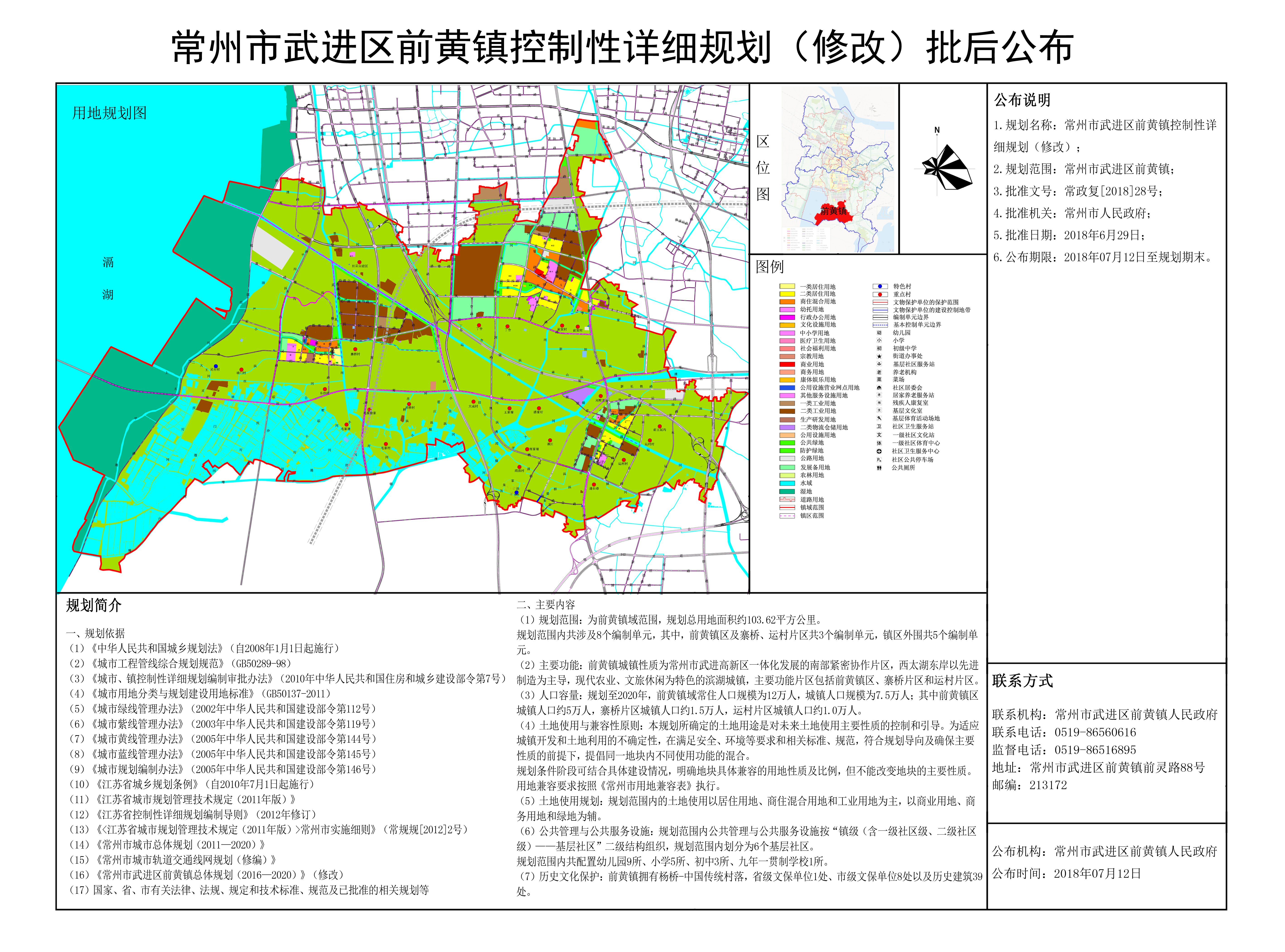Click the 养老机构 legend symbol
The image size is (1285, 952).
point(879,372)
